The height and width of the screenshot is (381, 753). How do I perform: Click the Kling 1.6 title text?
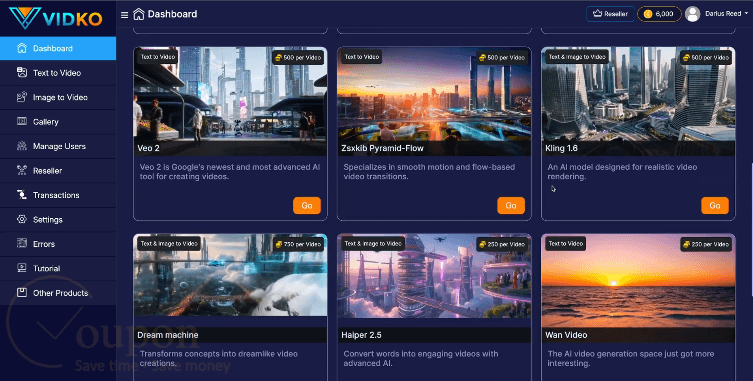tap(561, 148)
